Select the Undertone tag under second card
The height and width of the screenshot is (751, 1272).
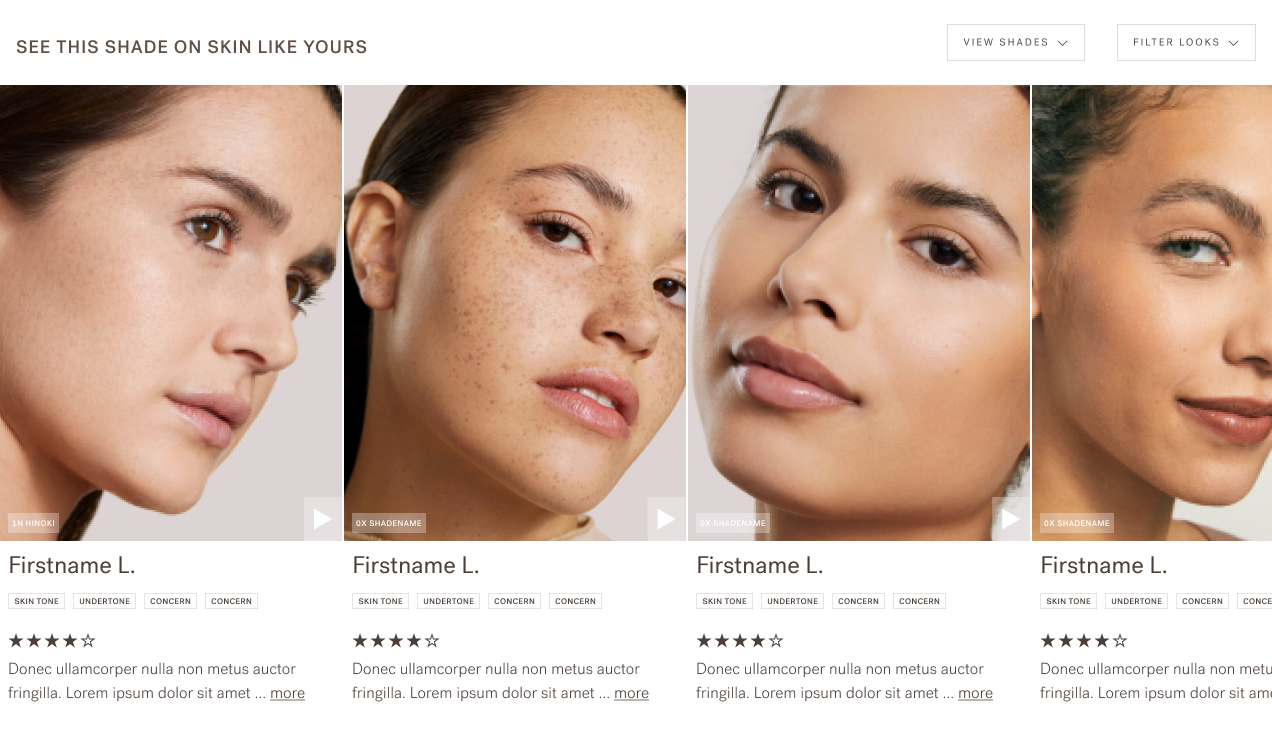point(448,601)
